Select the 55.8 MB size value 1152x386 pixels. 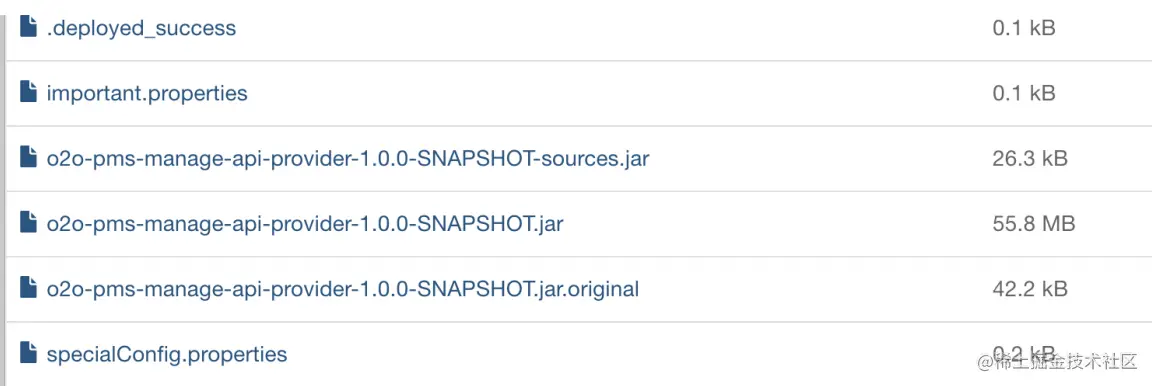click(1034, 224)
